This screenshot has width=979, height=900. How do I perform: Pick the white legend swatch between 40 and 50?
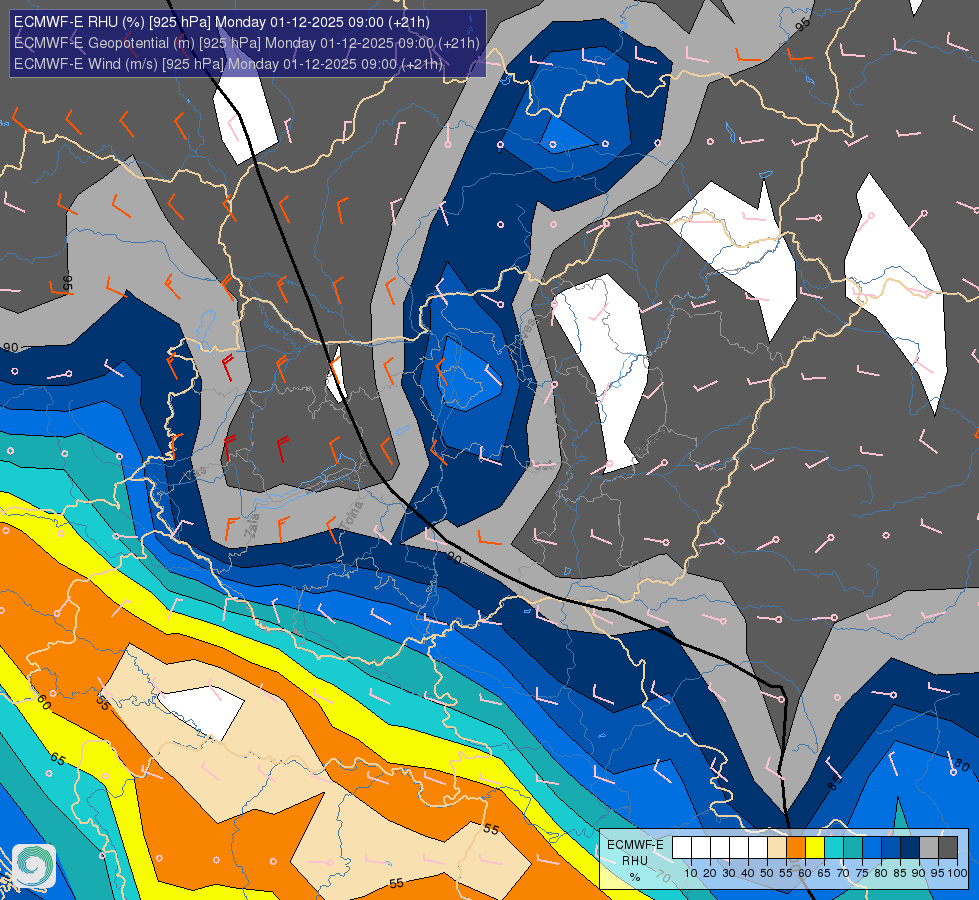click(x=758, y=848)
